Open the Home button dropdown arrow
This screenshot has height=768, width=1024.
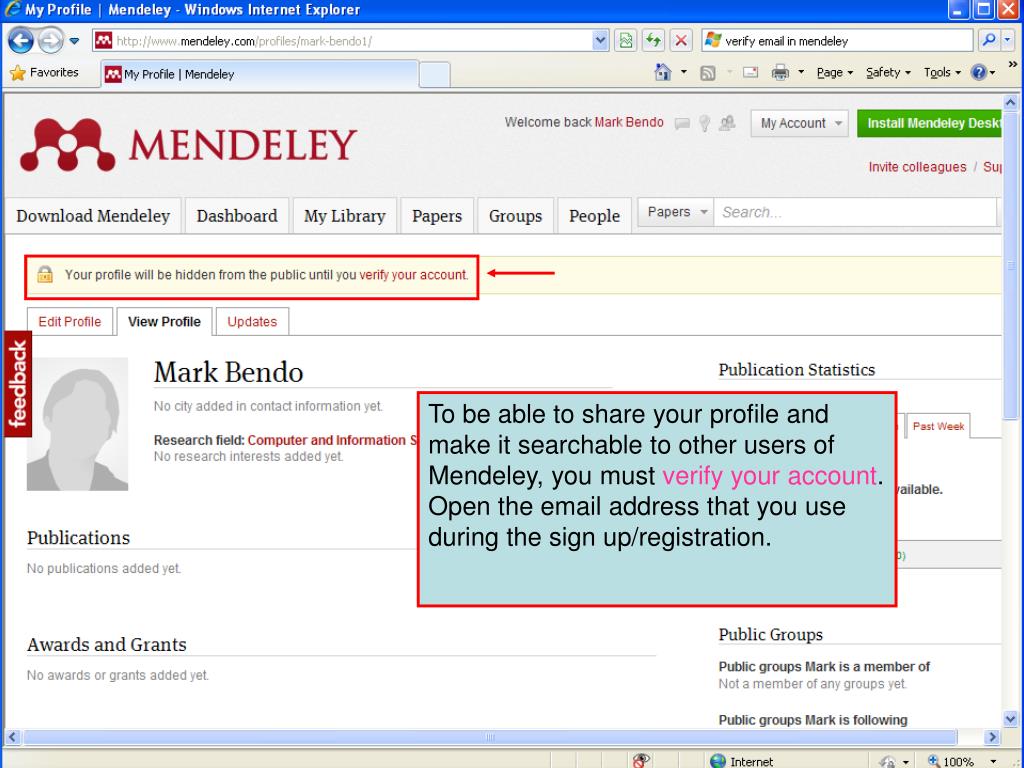pos(684,72)
